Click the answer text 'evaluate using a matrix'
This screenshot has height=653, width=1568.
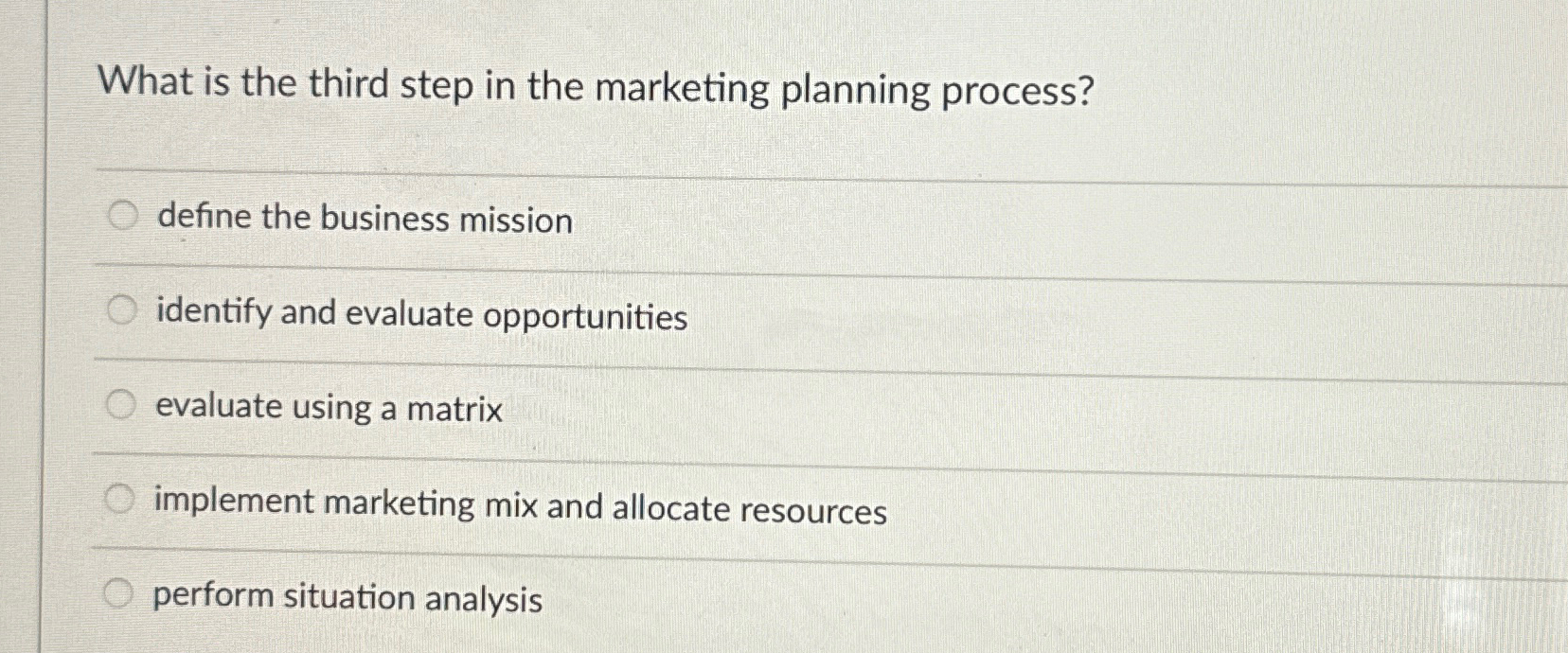coord(327,409)
